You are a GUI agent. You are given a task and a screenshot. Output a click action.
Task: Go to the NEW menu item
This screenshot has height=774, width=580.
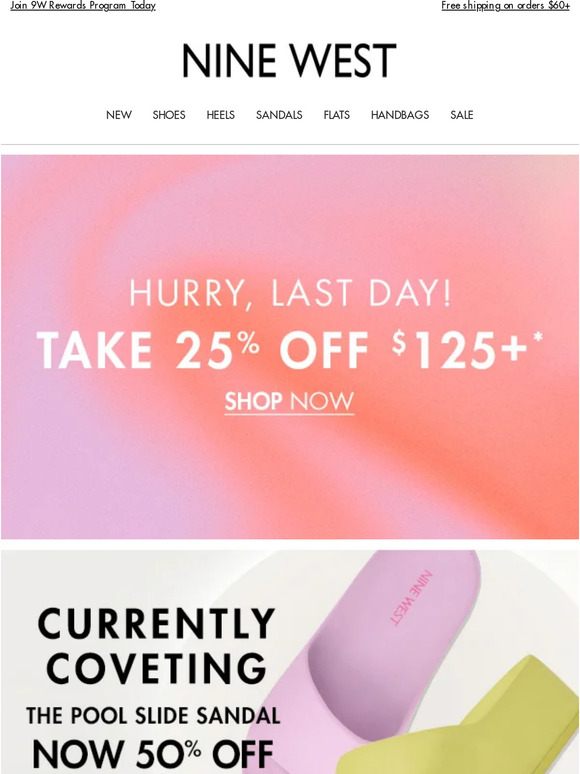119,115
